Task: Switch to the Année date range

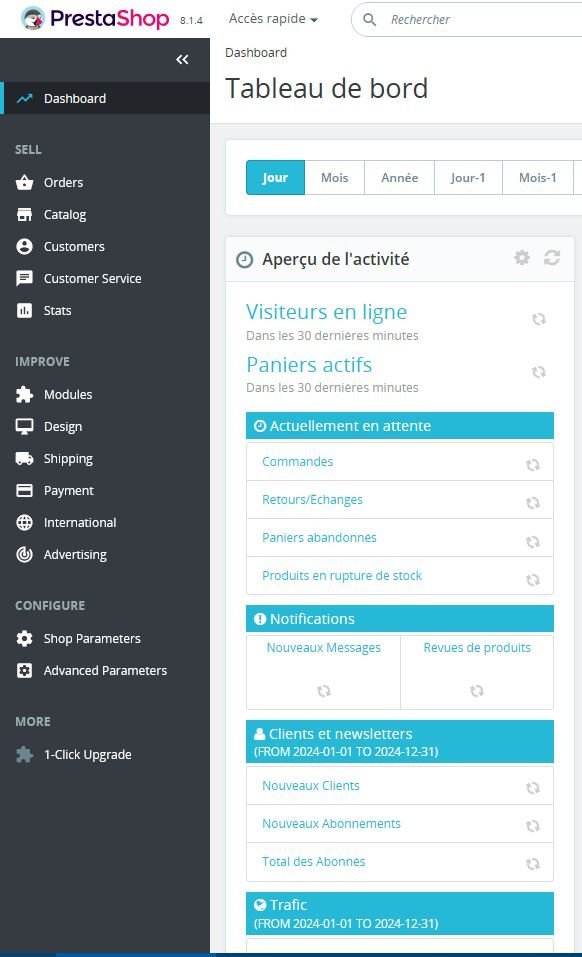Action: coord(400,178)
